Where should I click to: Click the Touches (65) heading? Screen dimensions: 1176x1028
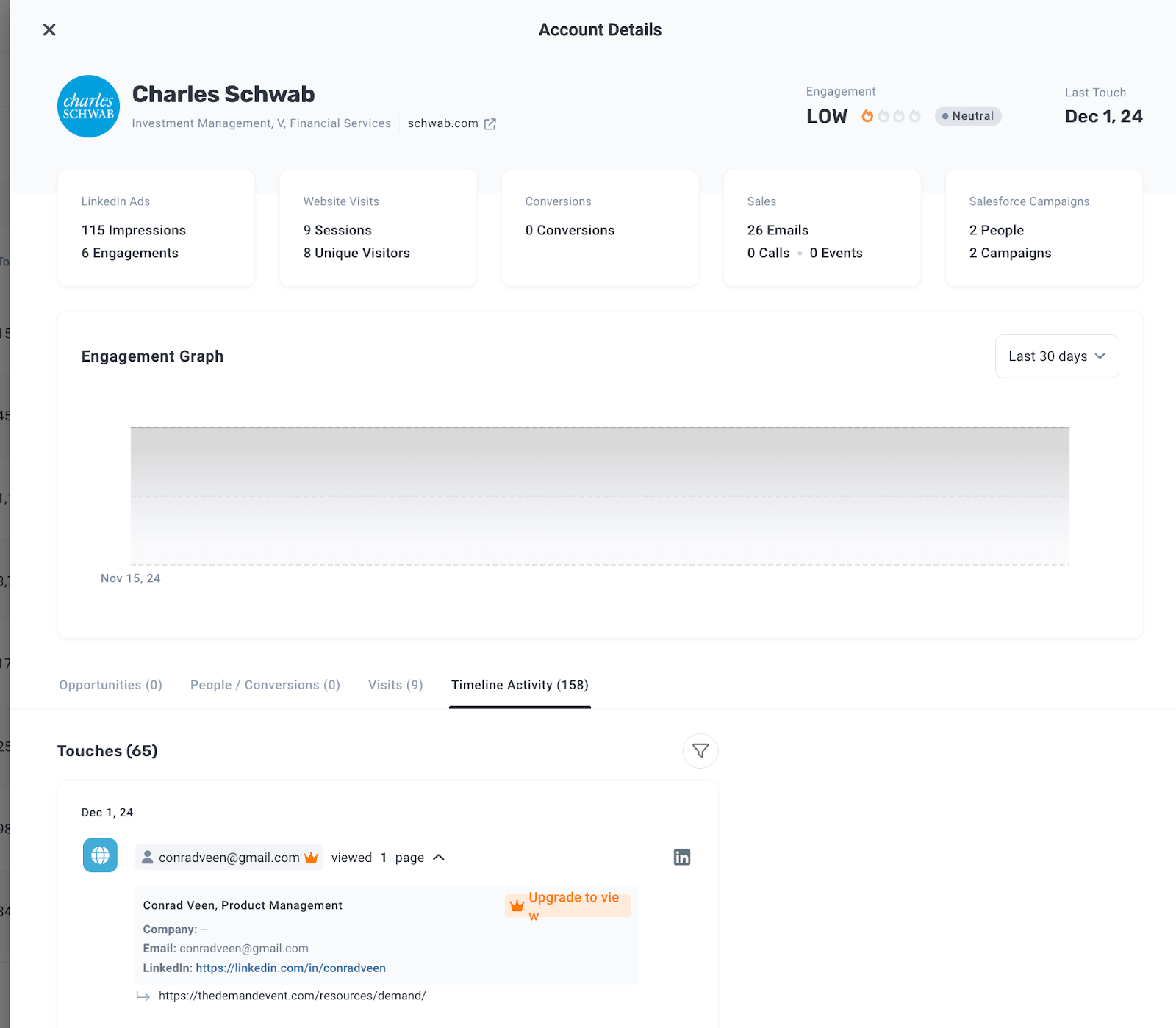tap(107, 751)
